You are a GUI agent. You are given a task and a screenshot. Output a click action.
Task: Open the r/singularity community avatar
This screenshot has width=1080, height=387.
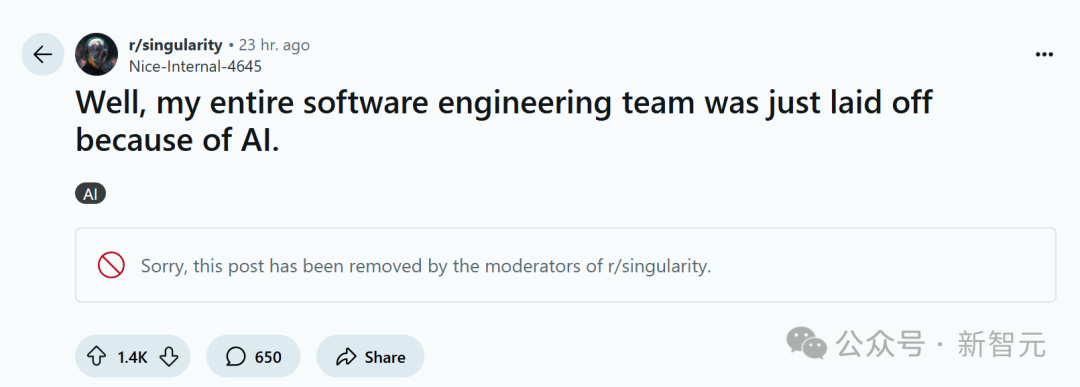click(x=96, y=54)
